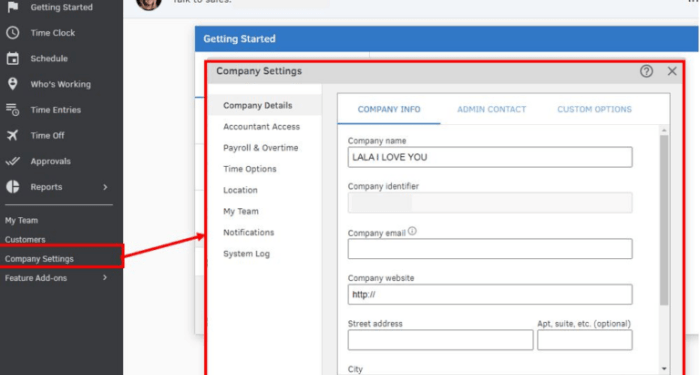Click the Schedule calendar icon
Image resolution: width=700 pixels, height=375 pixels.
[x=12, y=58]
